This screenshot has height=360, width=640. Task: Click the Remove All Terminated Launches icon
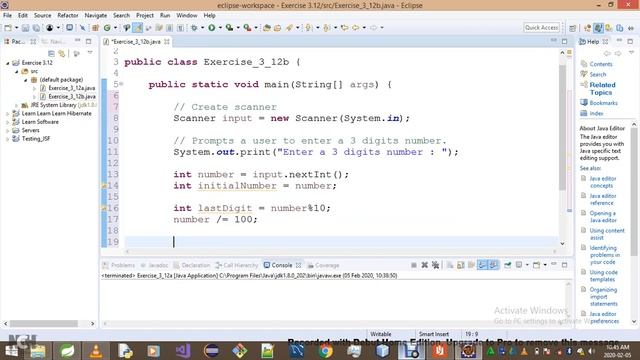436,265
